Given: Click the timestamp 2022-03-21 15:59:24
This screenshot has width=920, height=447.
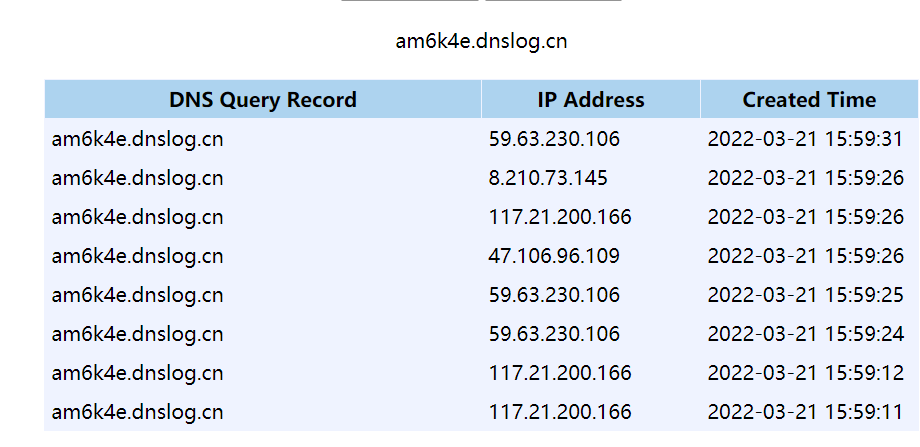Looking at the screenshot, I should [805, 334].
